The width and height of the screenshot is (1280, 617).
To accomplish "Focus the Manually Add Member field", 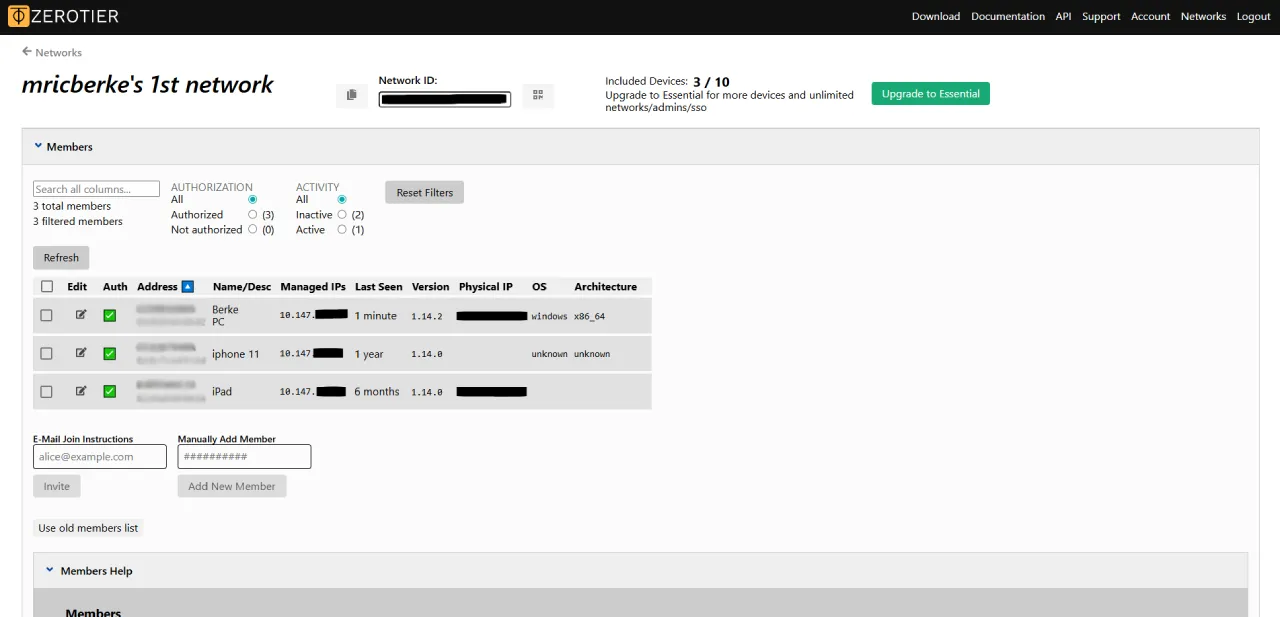I will (244, 457).
